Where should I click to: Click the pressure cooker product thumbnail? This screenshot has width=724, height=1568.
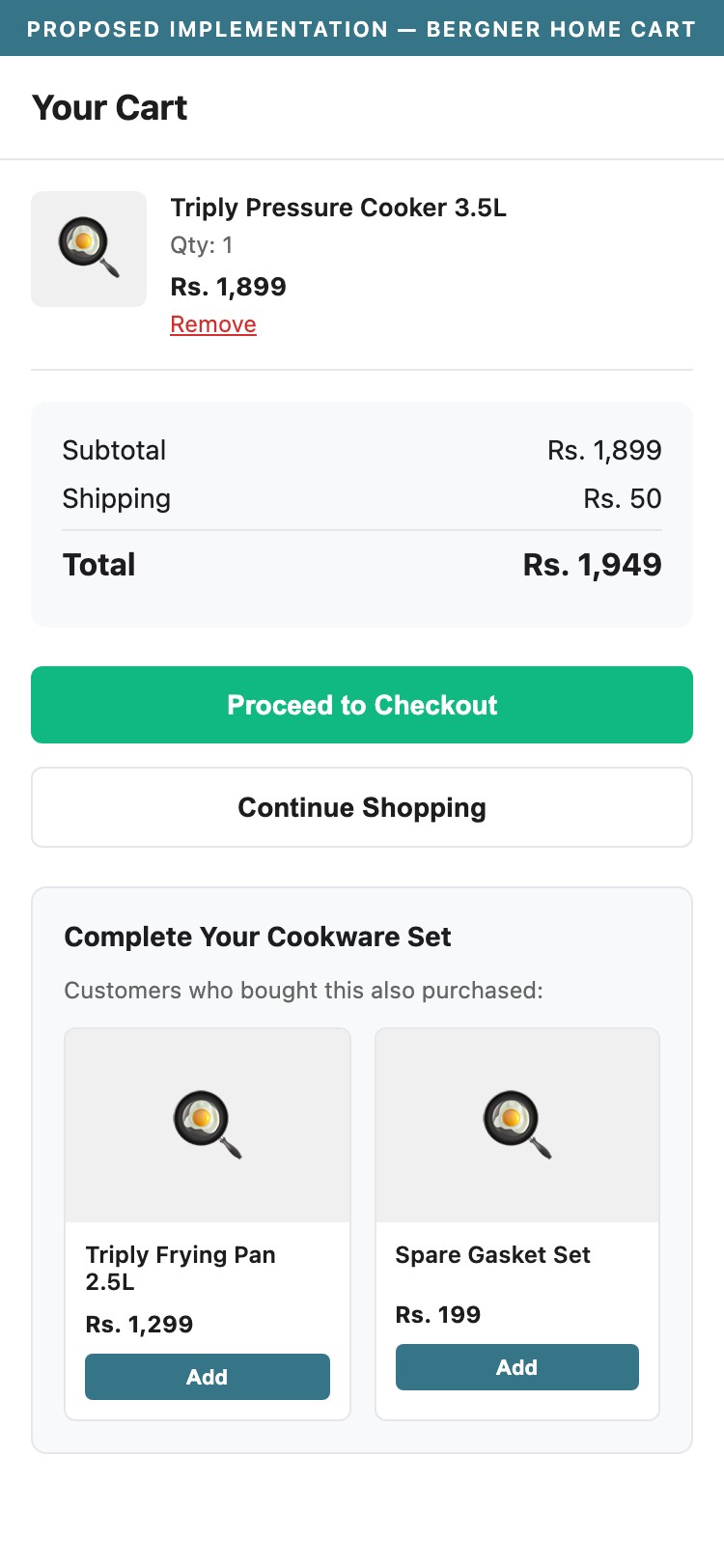point(89,249)
